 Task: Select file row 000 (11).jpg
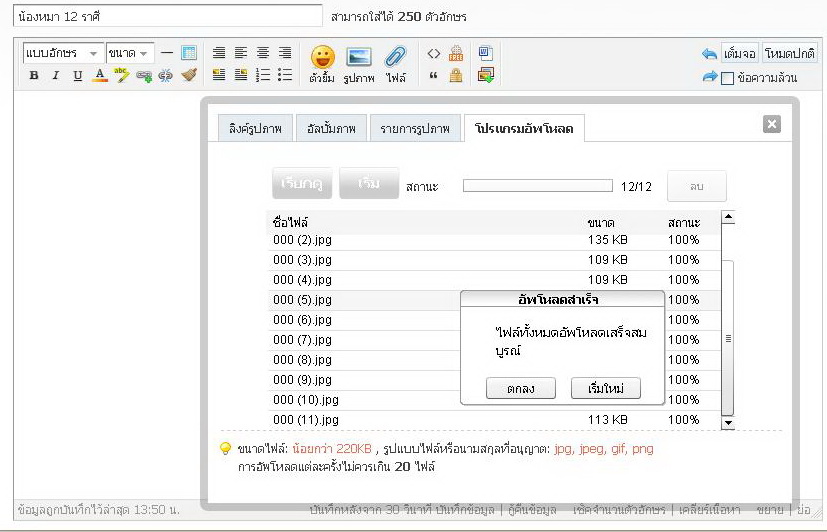point(494,420)
